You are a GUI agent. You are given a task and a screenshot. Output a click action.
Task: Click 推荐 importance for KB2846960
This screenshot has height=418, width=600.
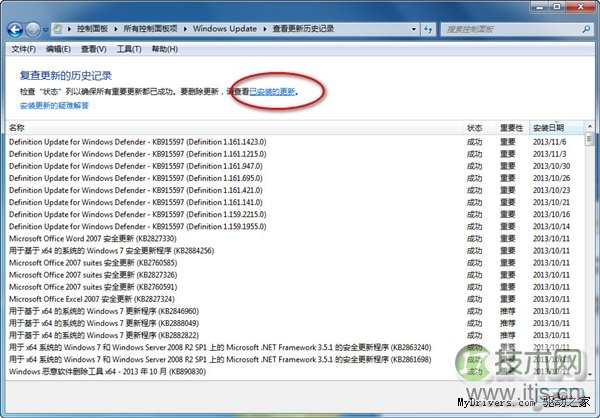click(507, 311)
